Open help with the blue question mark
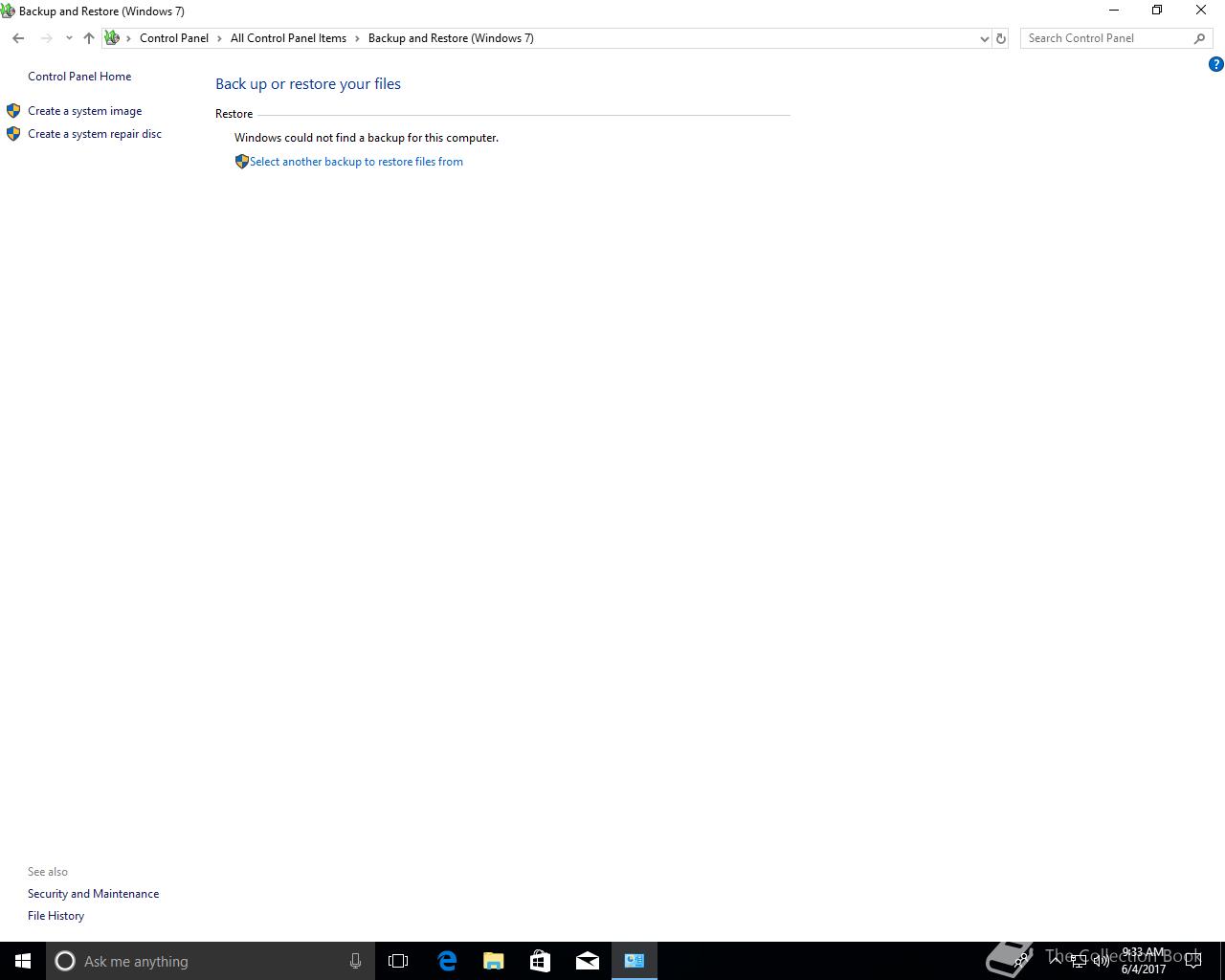 click(1215, 64)
